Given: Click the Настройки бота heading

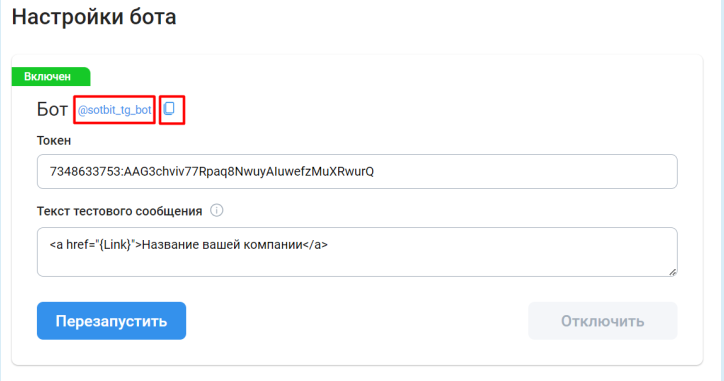Looking at the screenshot, I should click(94, 17).
